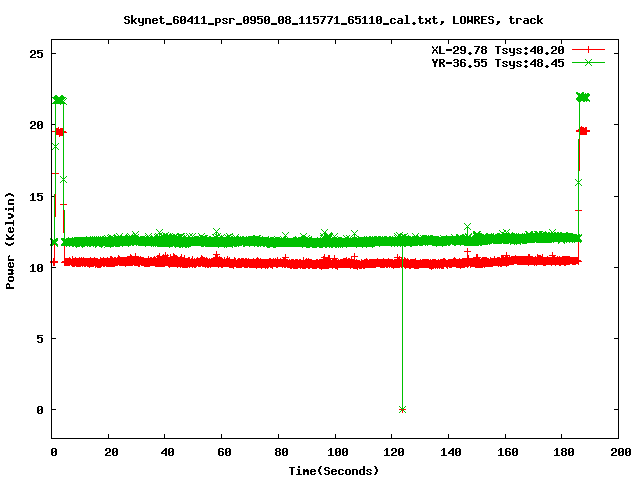Click x-axis tick label 20

tap(111, 452)
